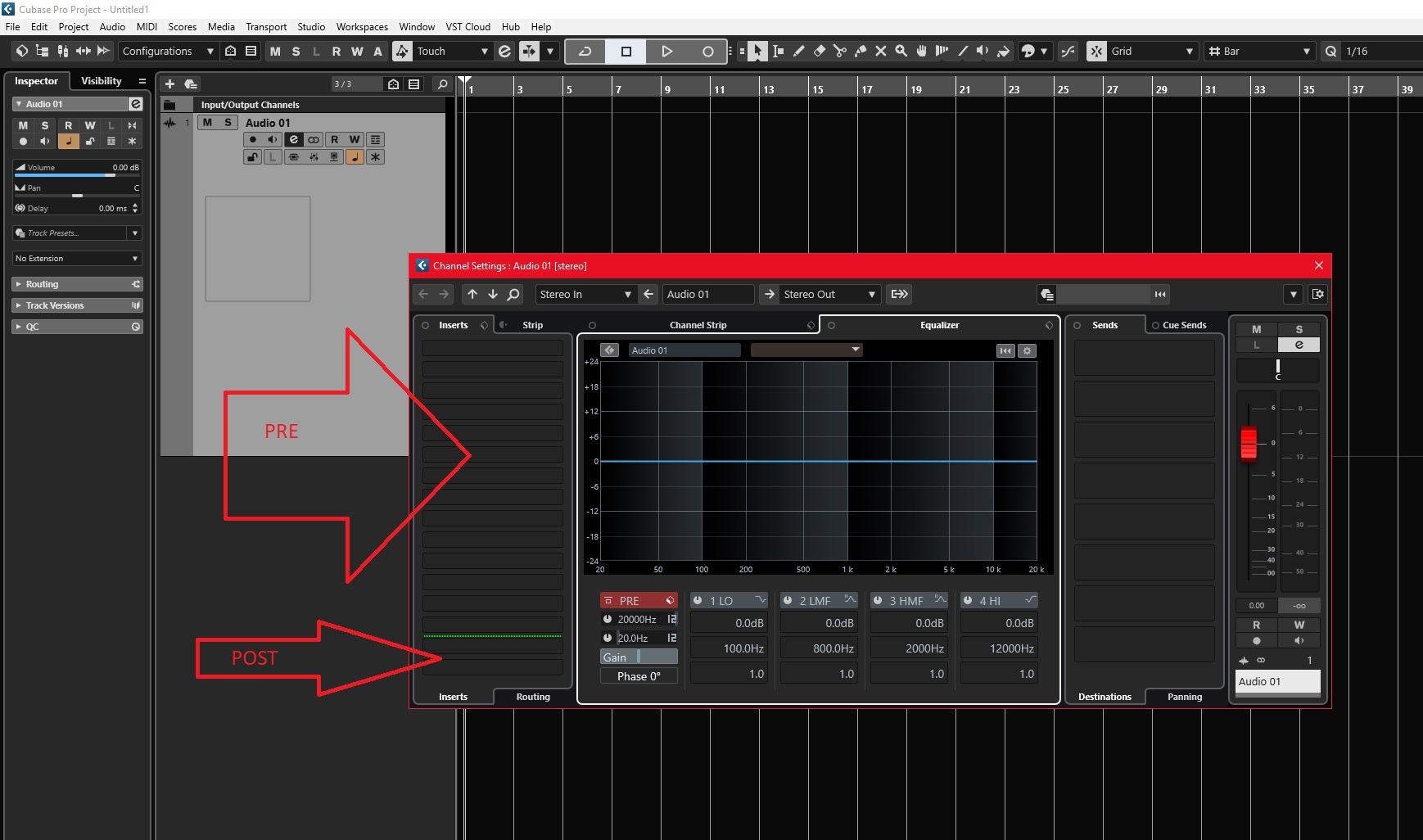The height and width of the screenshot is (840, 1423).
Task: Select the Color paint bucket tool
Action: click(1003, 51)
